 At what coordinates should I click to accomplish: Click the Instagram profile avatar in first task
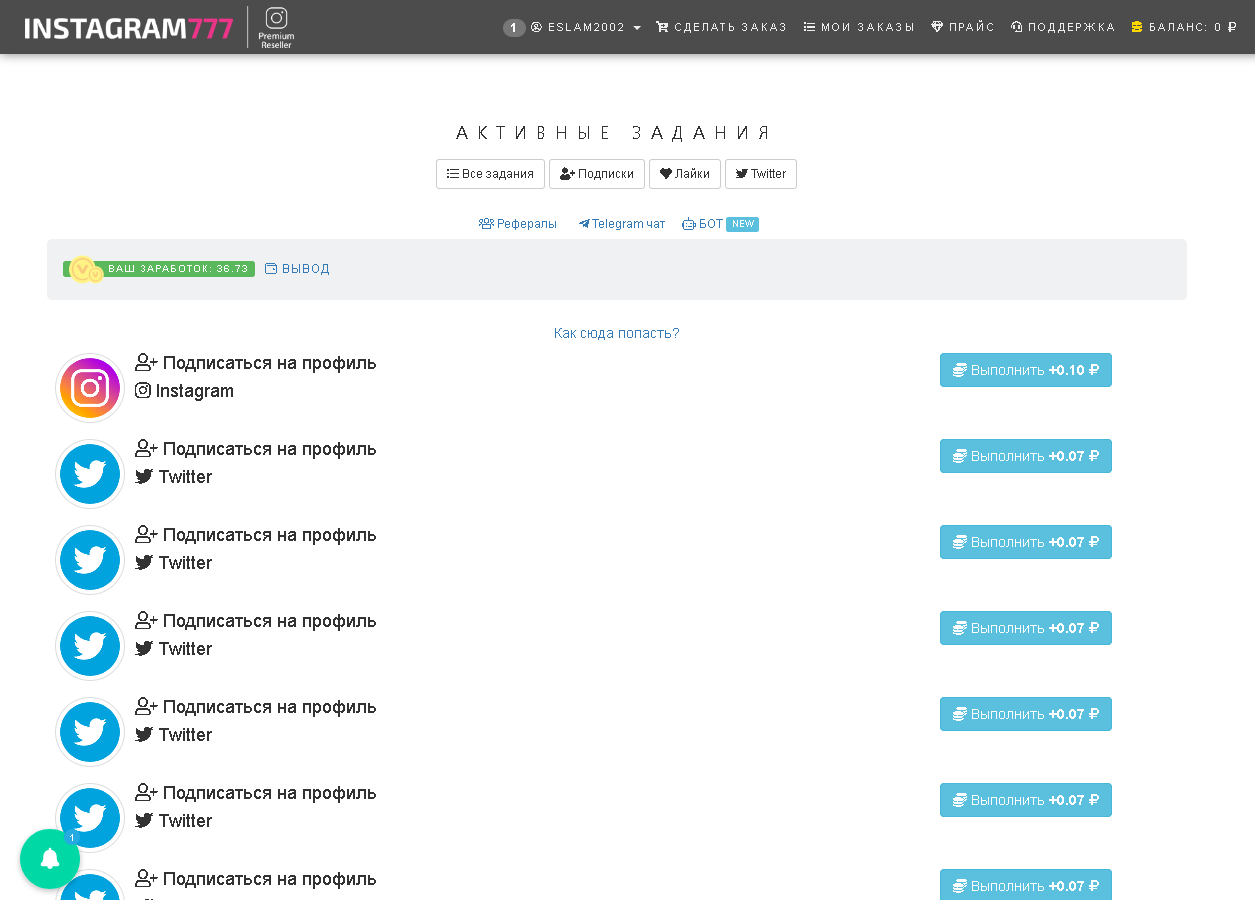click(90, 388)
